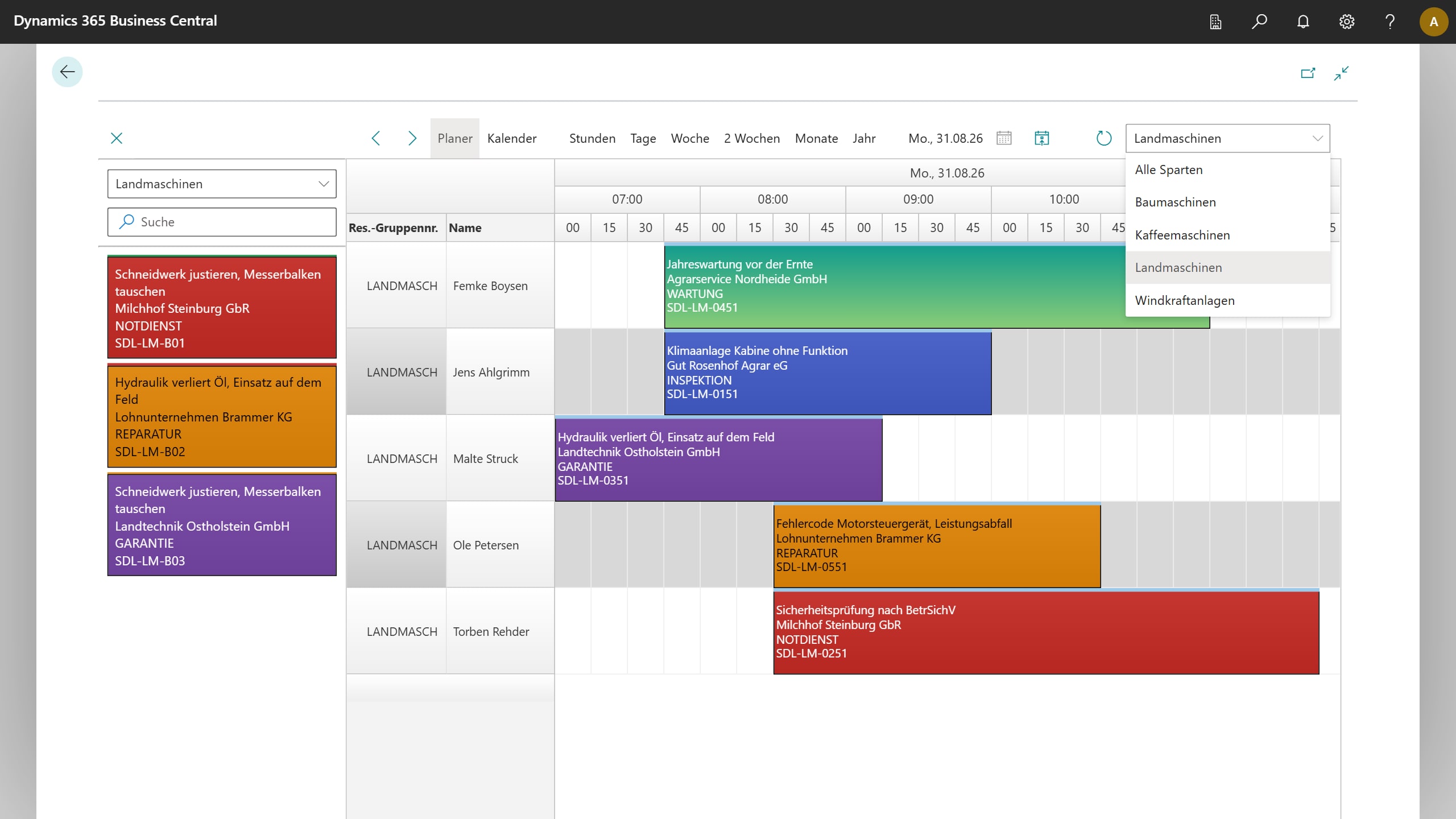Choose Landmaschinen in dropdown list

(1227, 267)
